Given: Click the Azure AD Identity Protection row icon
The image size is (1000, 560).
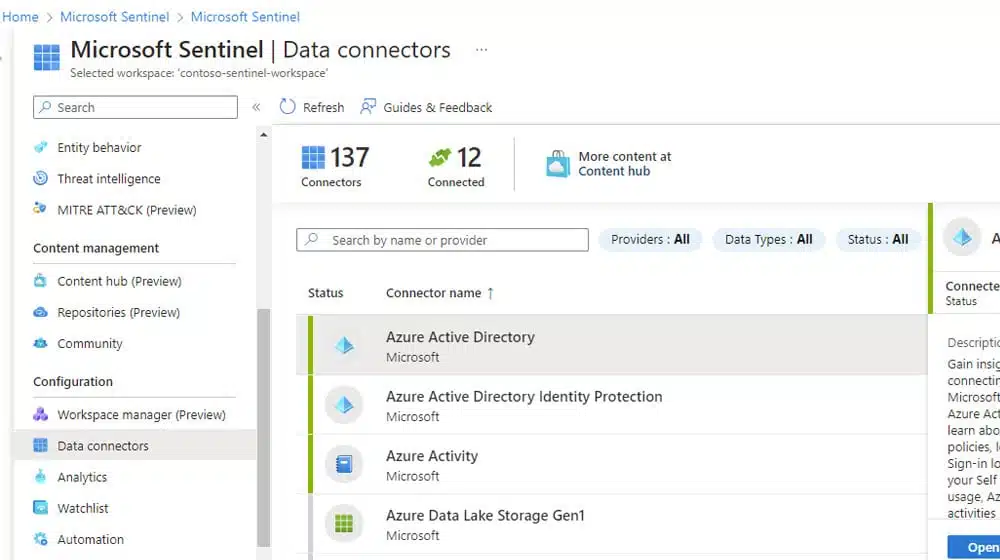Looking at the screenshot, I should (344, 404).
